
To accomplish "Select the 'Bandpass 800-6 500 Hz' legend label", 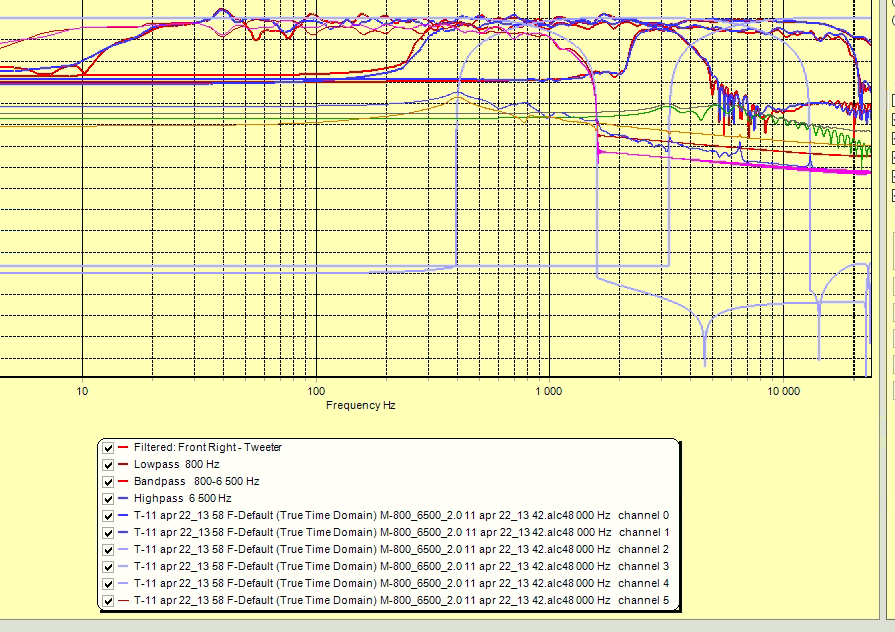I will [x=196, y=481].
